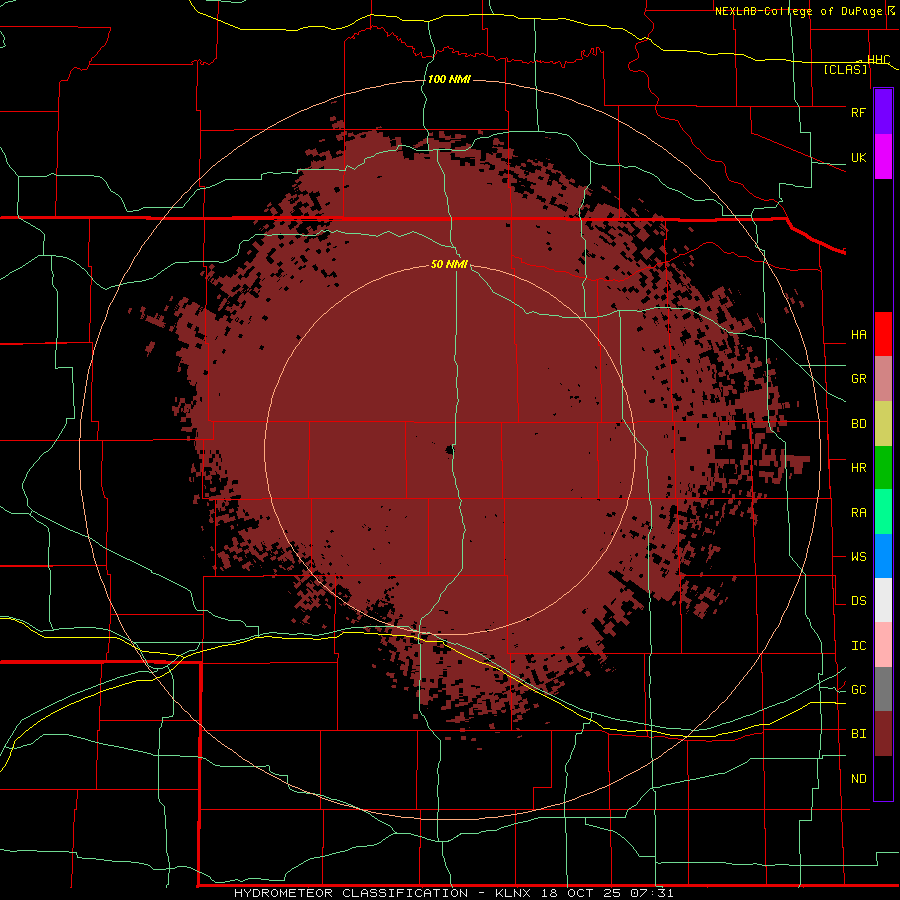Pick the blue WS legend swatch
The image size is (900, 900).
pyautogui.click(x=883, y=556)
